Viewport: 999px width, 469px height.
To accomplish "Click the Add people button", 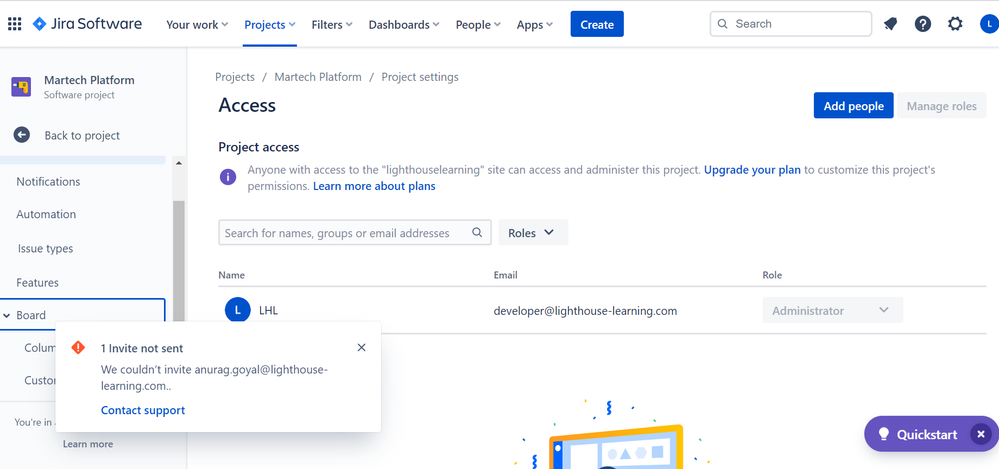I will point(853,106).
